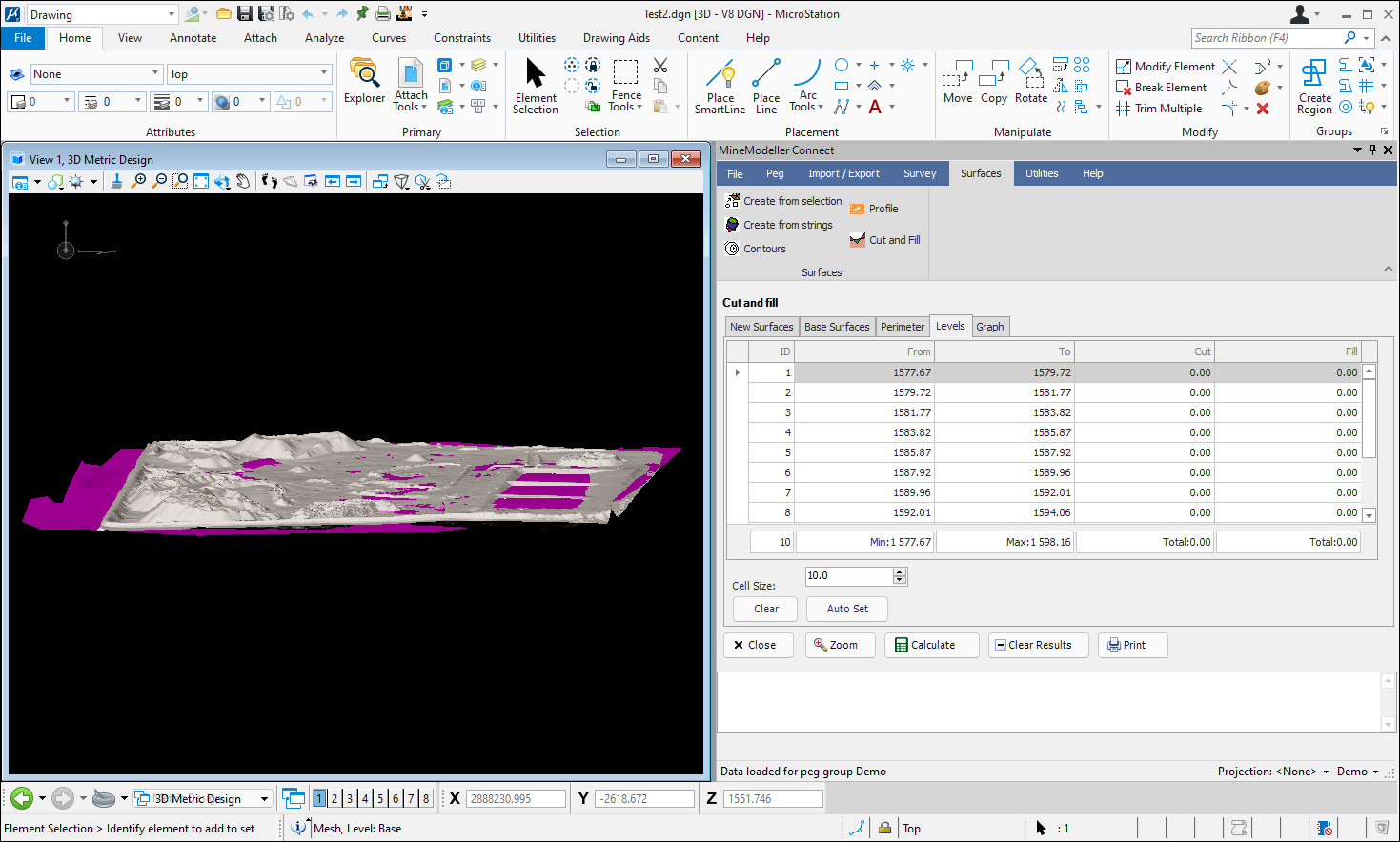Expand the Attach Tools dropdown
Image resolution: width=1400 pixels, height=842 pixels.
(x=411, y=101)
